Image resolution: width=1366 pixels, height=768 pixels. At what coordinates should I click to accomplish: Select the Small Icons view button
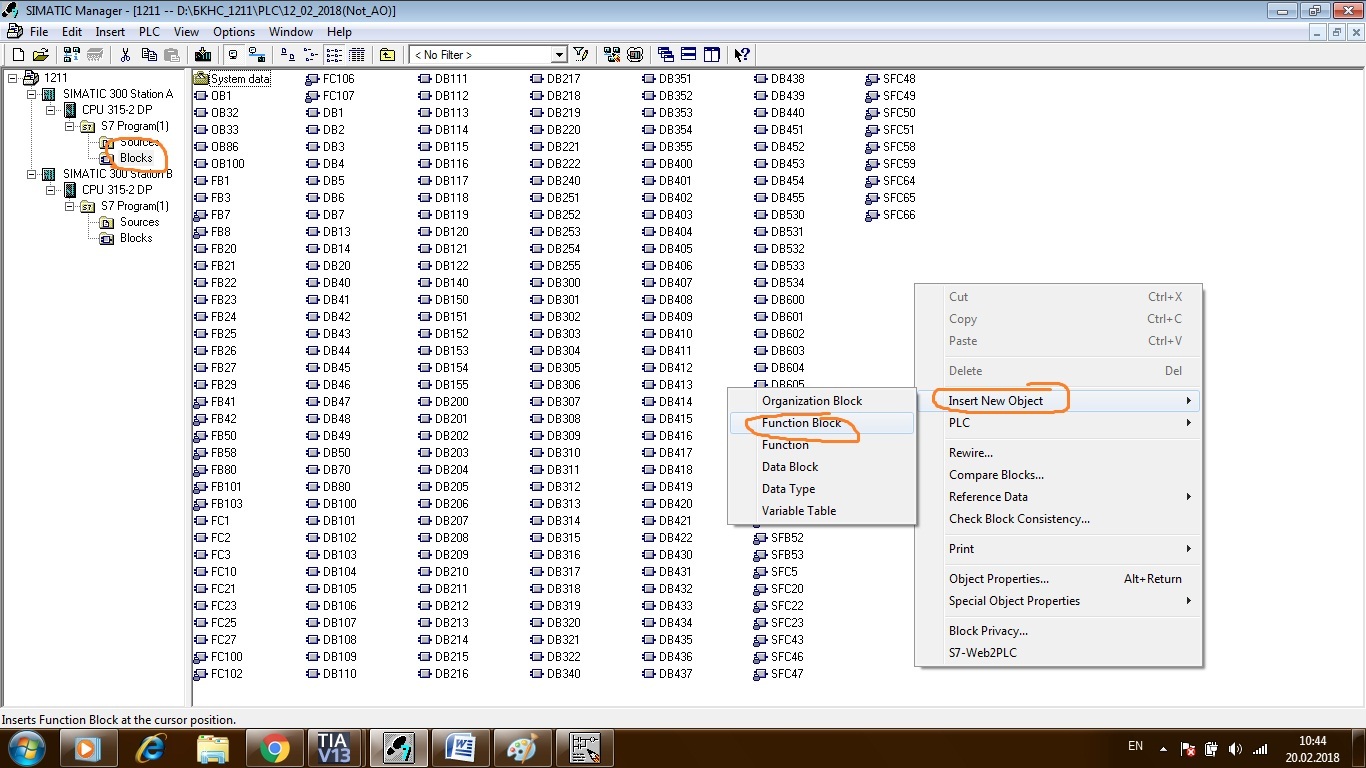point(311,55)
